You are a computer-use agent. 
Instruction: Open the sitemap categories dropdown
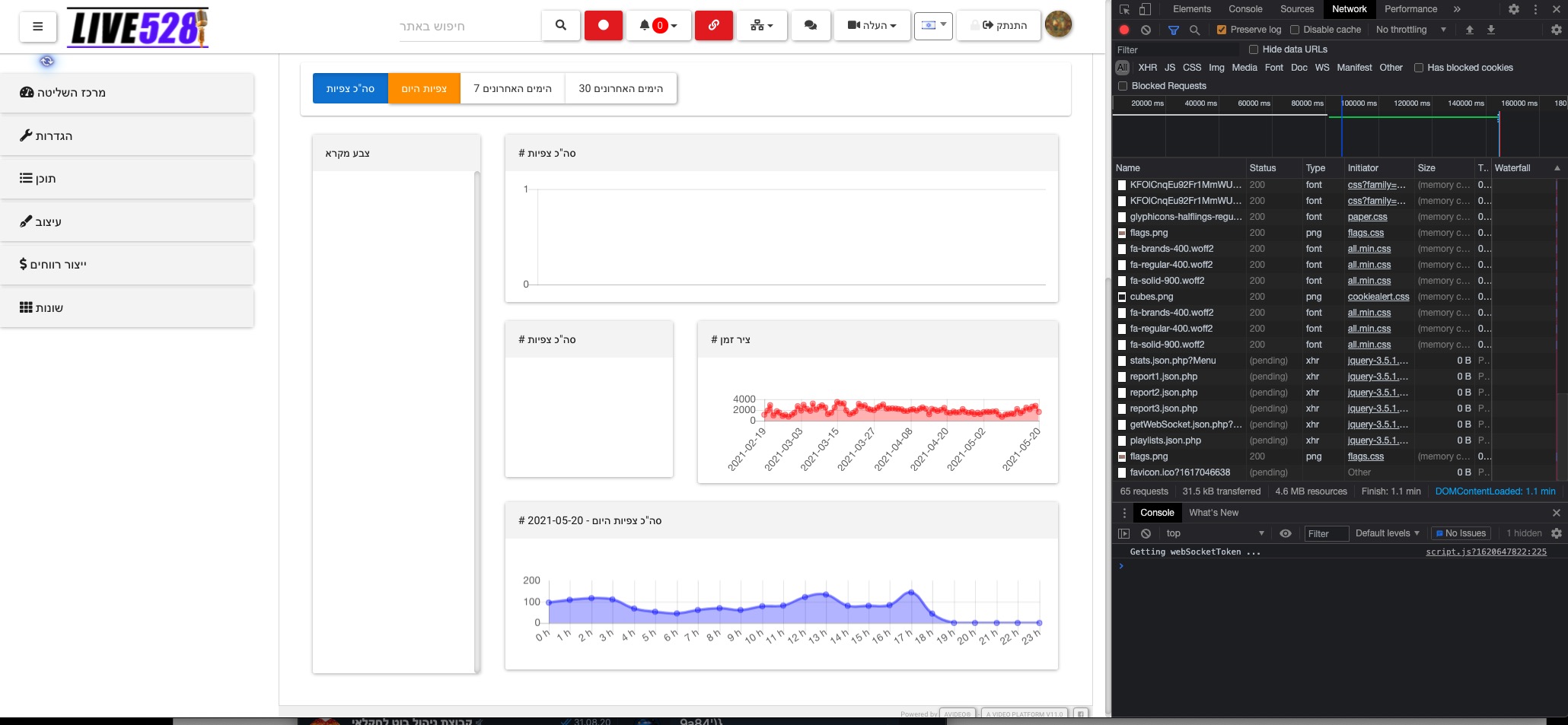762,25
